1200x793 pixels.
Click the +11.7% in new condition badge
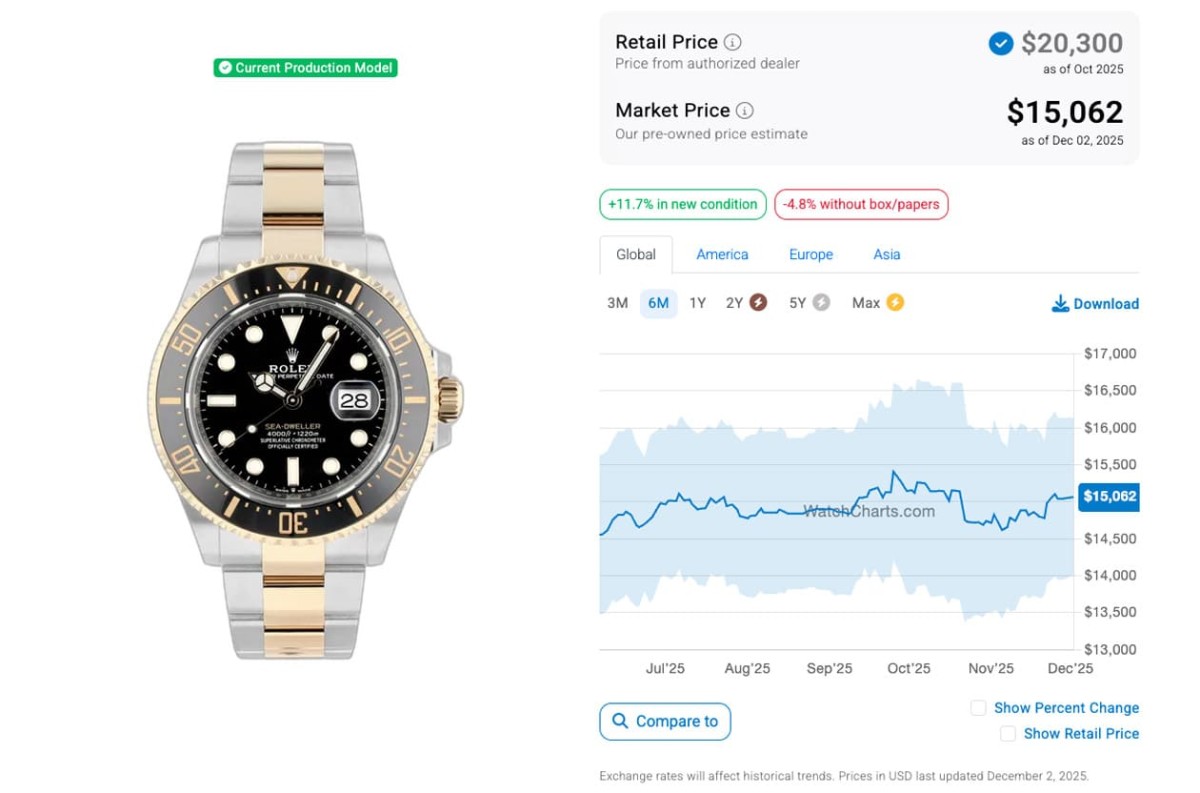coord(683,205)
